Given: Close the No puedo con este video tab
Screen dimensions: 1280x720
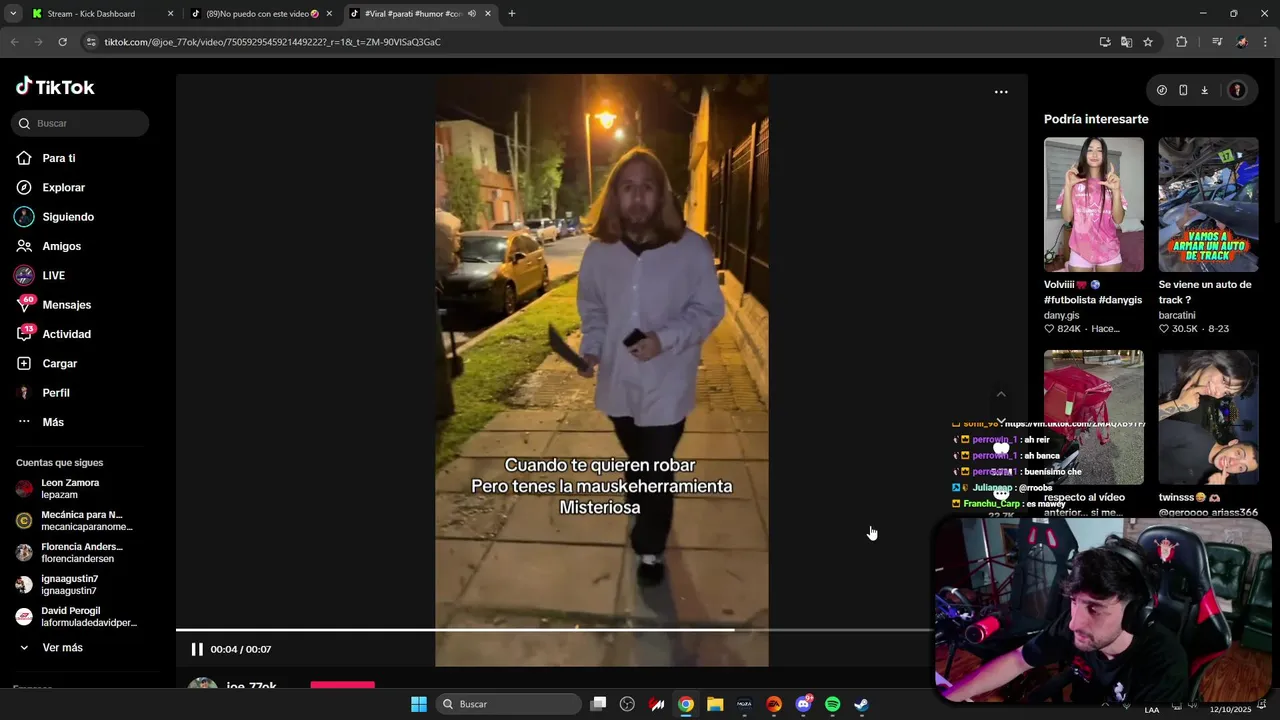Looking at the screenshot, I should pyautogui.click(x=329, y=14).
